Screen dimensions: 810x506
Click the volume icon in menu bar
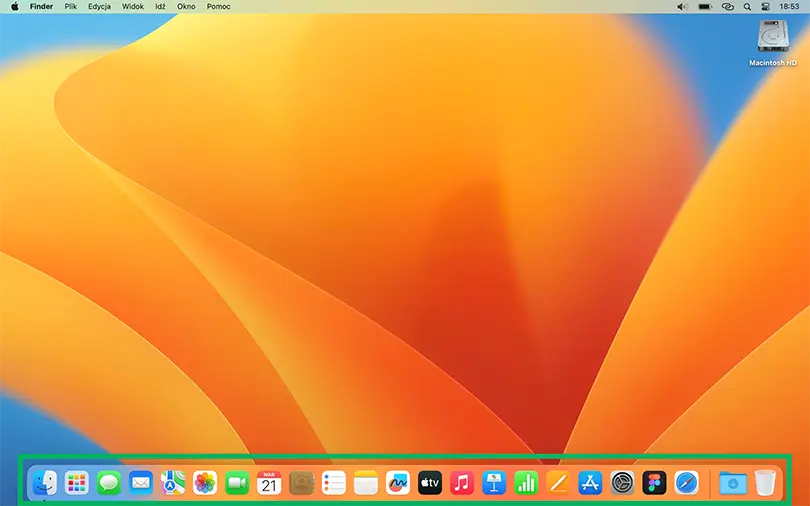(682, 6)
